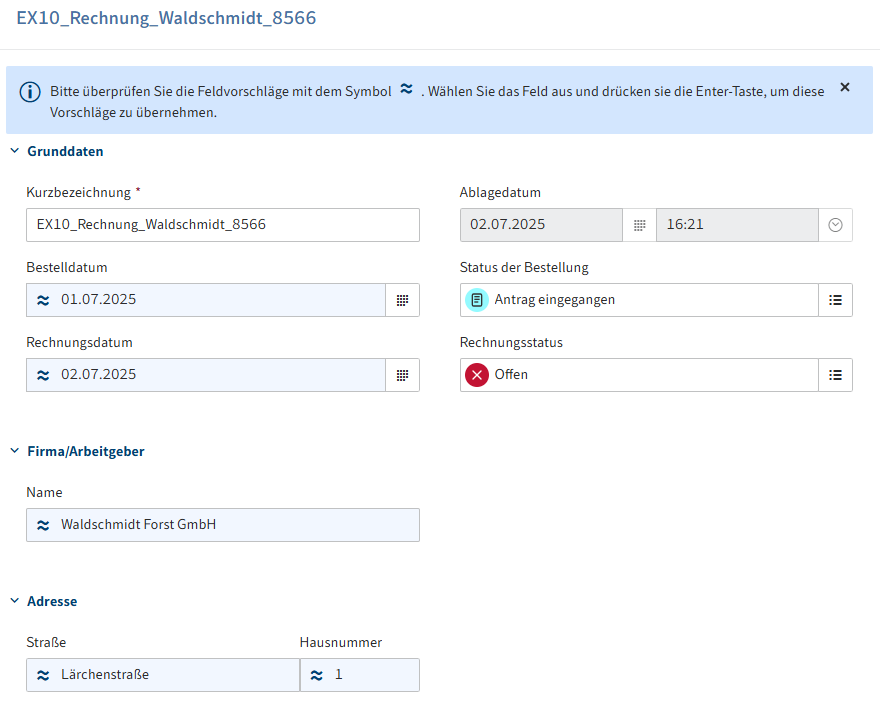Viewport: 880px width, 702px height.
Task: Click the suggestion symbol in Straße field
Action: pyautogui.click(x=43, y=675)
